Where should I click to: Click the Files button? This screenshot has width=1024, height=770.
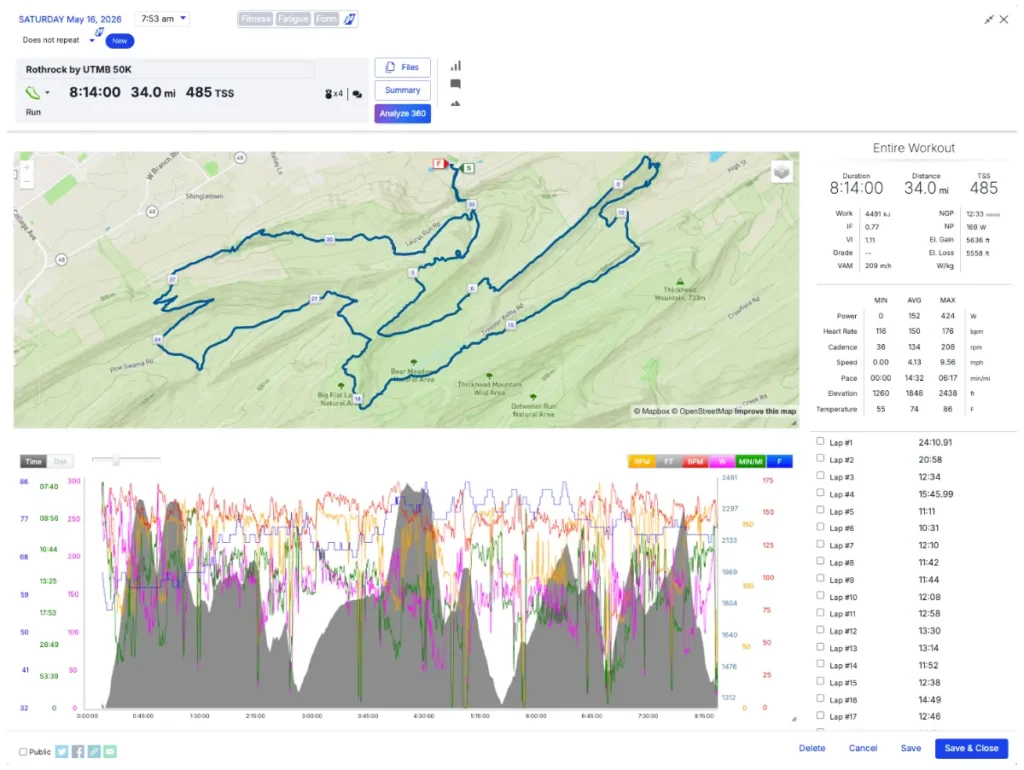pos(402,67)
